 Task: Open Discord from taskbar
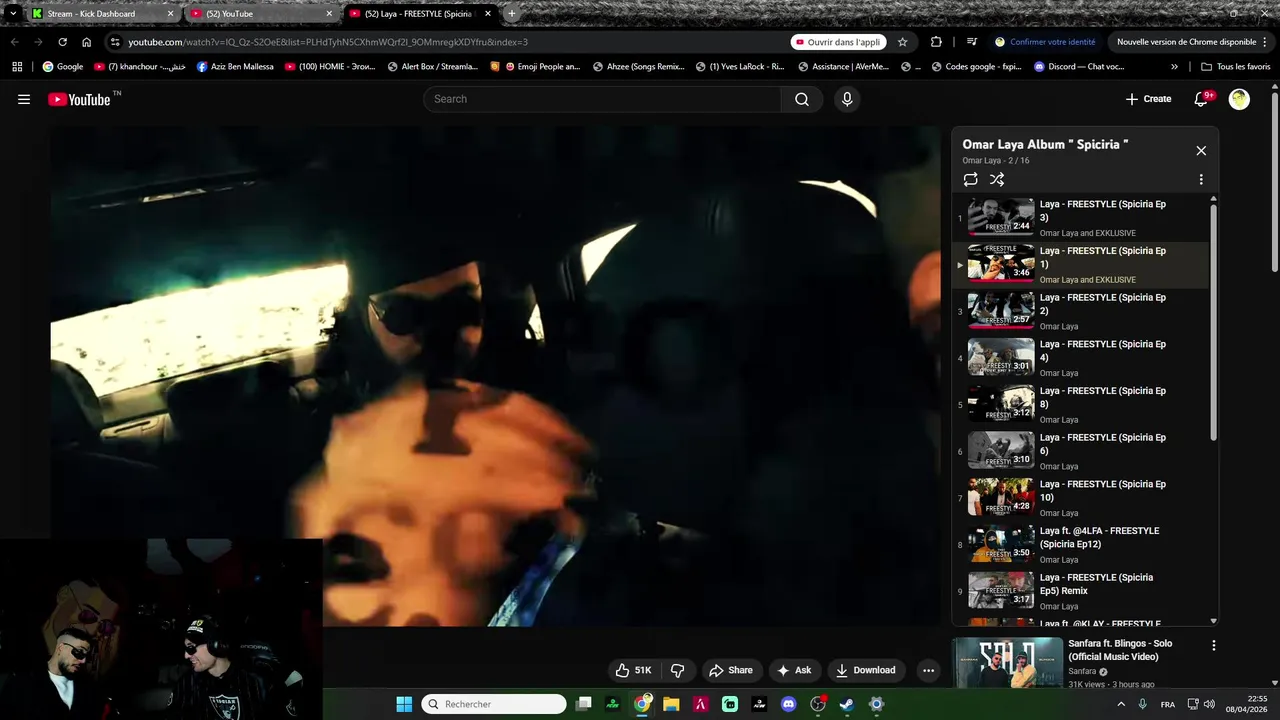788,704
